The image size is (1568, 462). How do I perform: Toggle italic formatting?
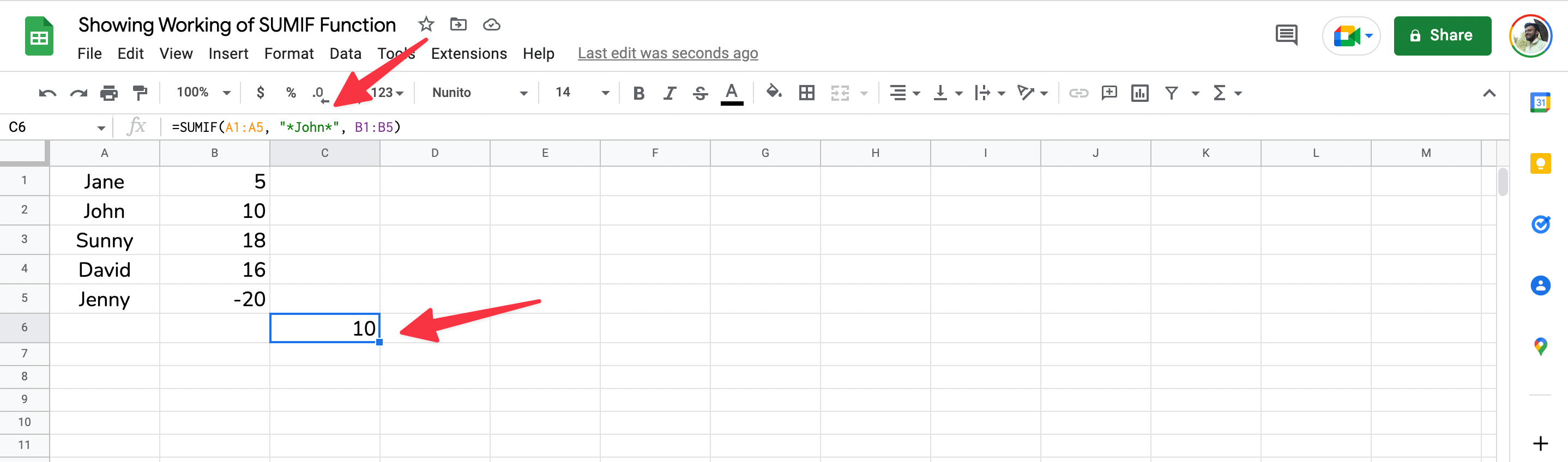click(x=670, y=93)
